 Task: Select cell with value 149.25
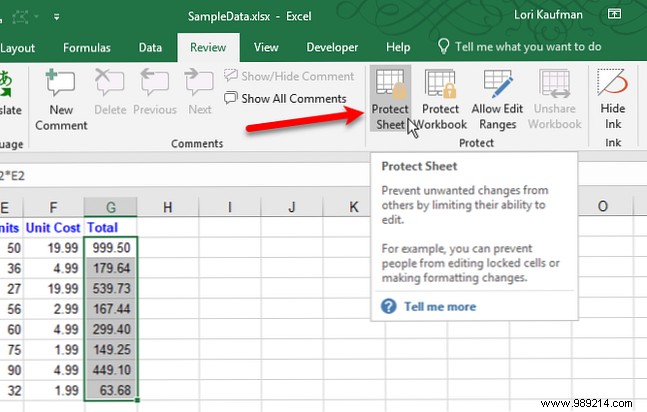tap(111, 350)
